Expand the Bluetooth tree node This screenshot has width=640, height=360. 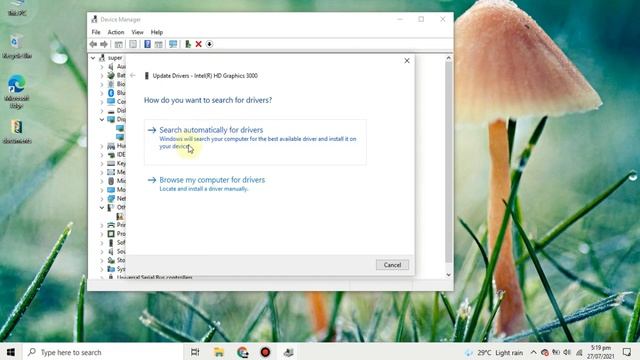102,93
